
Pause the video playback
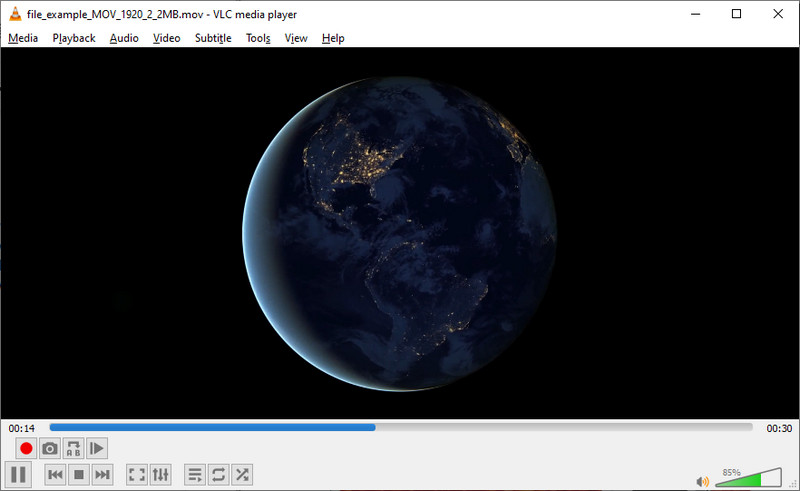19,474
